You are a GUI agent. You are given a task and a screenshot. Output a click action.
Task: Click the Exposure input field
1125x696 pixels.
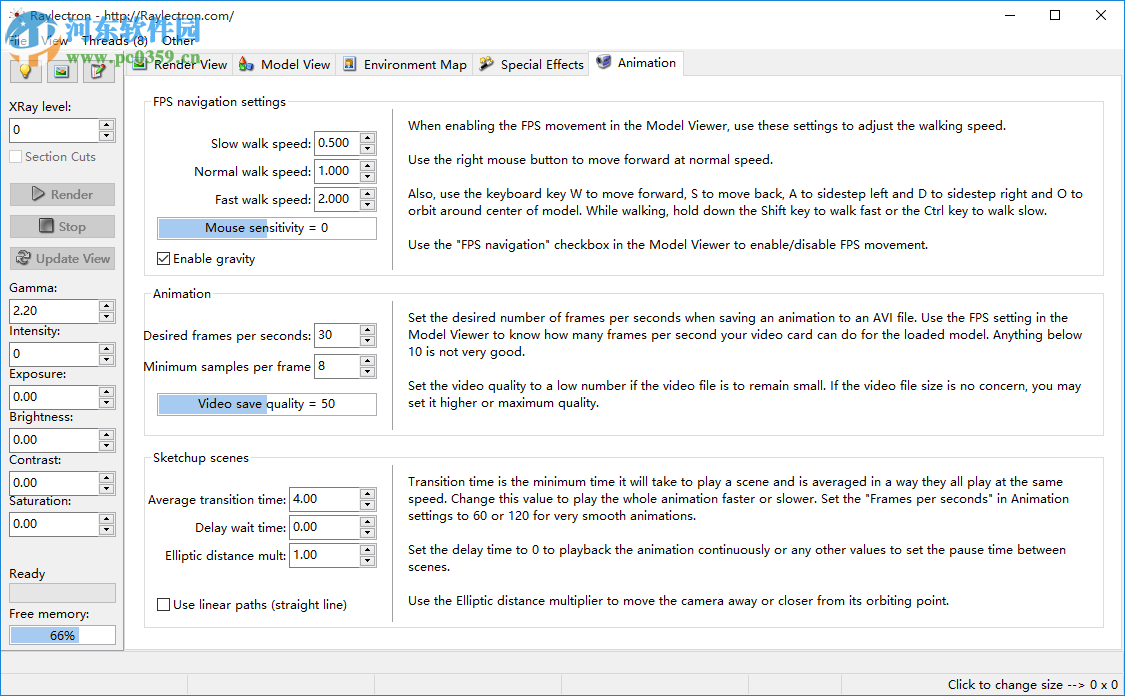tap(54, 397)
